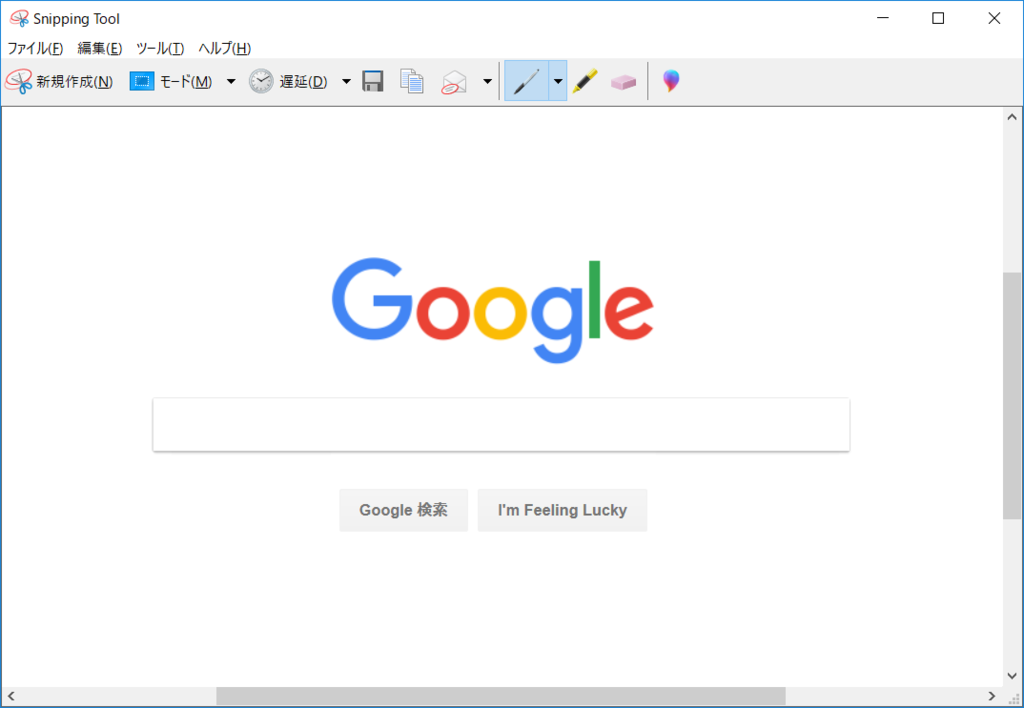This screenshot has width=1024, height=708.
Task: Open the ツール(T) menu
Action: pyautogui.click(x=160, y=48)
